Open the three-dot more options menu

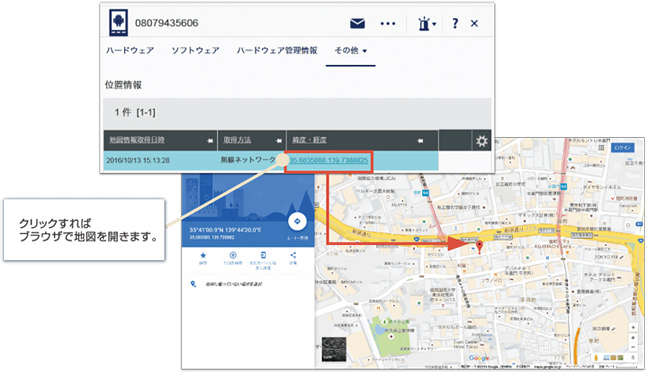[x=388, y=24]
